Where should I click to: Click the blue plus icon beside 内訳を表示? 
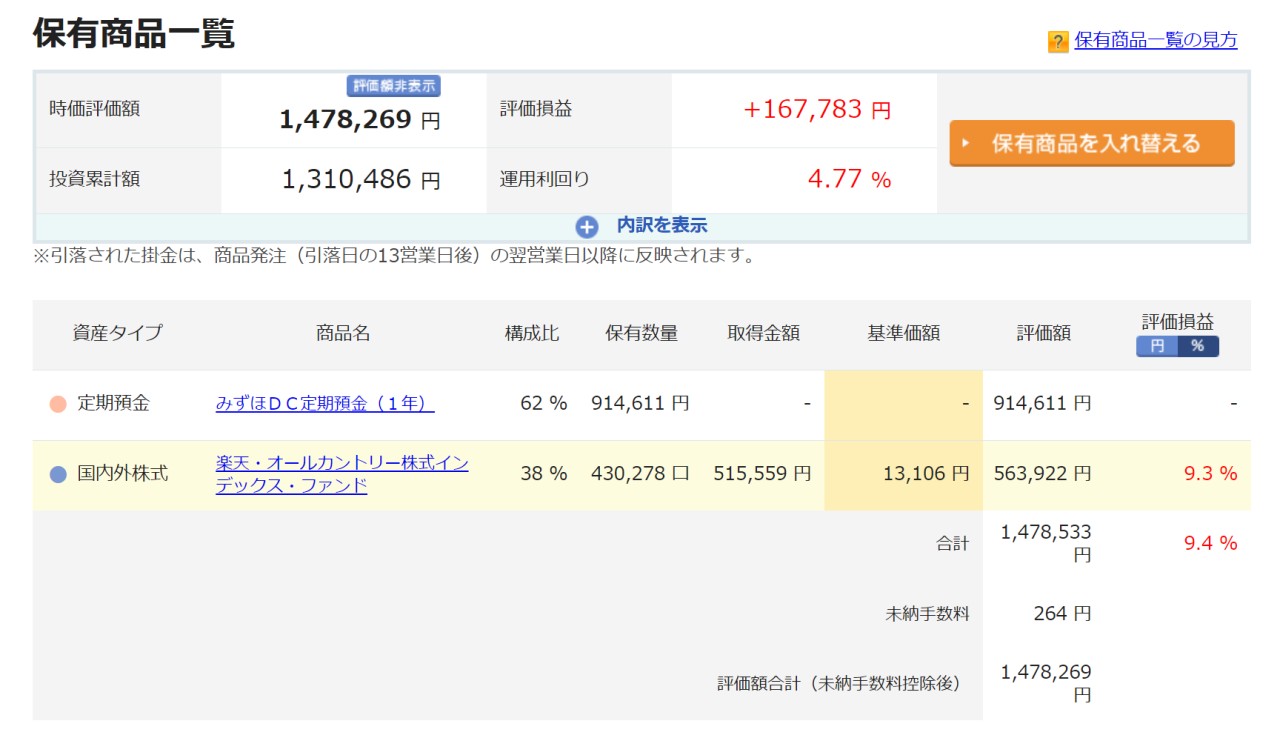(x=587, y=227)
